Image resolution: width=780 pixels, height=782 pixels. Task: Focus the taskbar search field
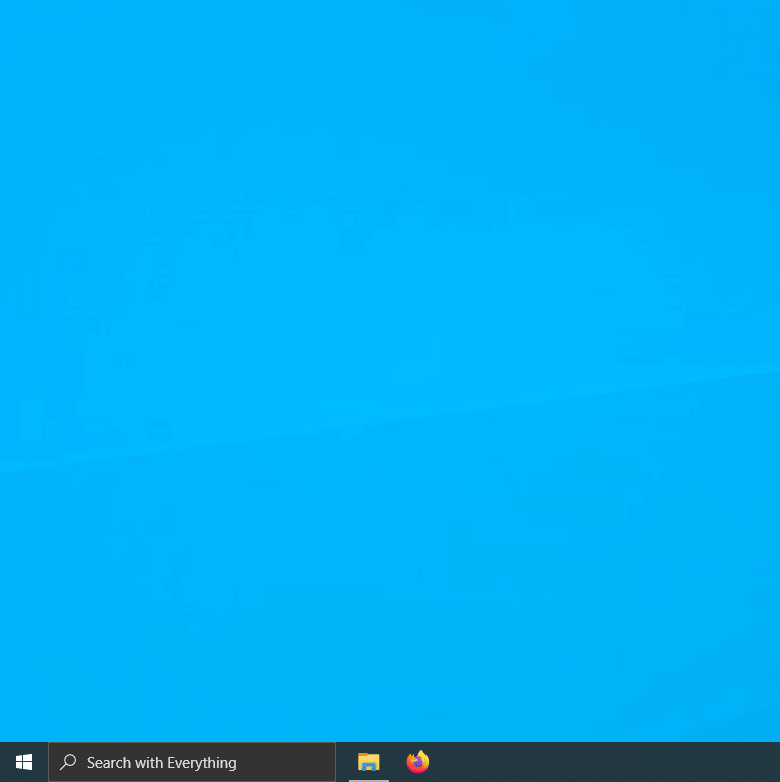pyautogui.click(x=192, y=762)
